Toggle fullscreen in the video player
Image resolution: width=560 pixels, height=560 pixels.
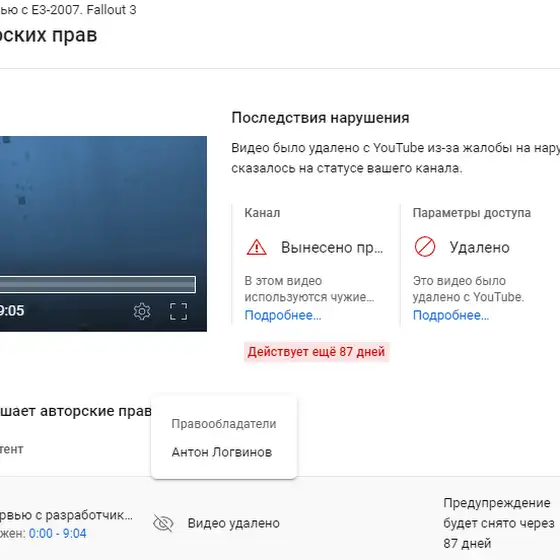coord(178,311)
